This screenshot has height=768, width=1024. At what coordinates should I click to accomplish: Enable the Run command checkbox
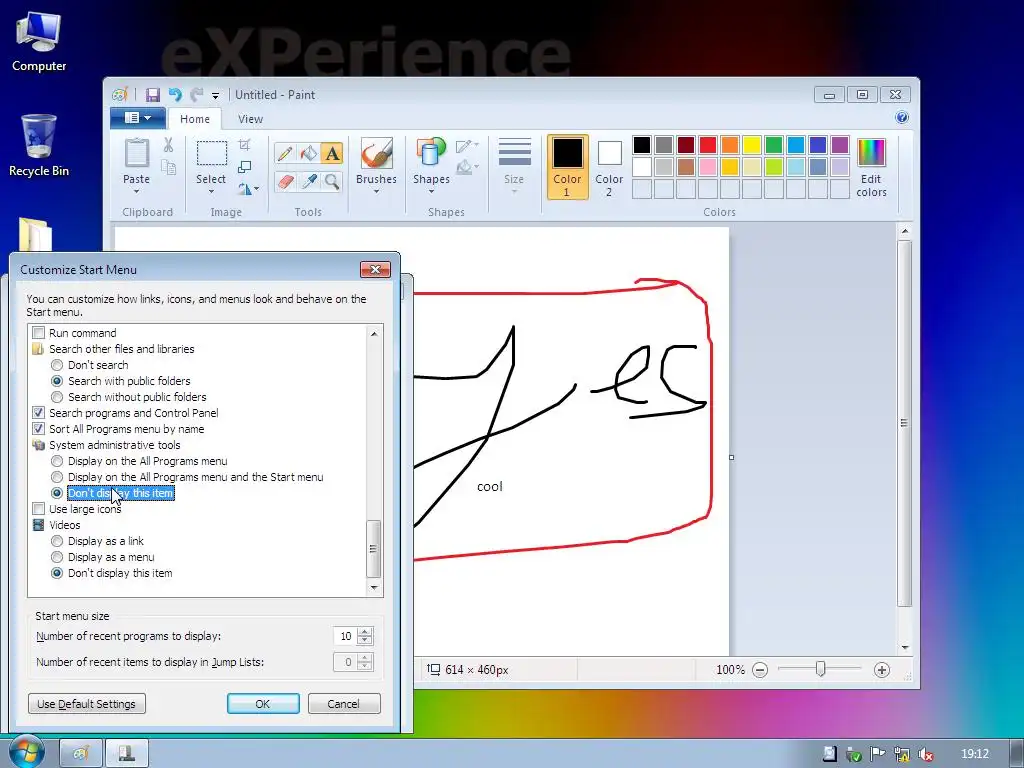coord(39,333)
